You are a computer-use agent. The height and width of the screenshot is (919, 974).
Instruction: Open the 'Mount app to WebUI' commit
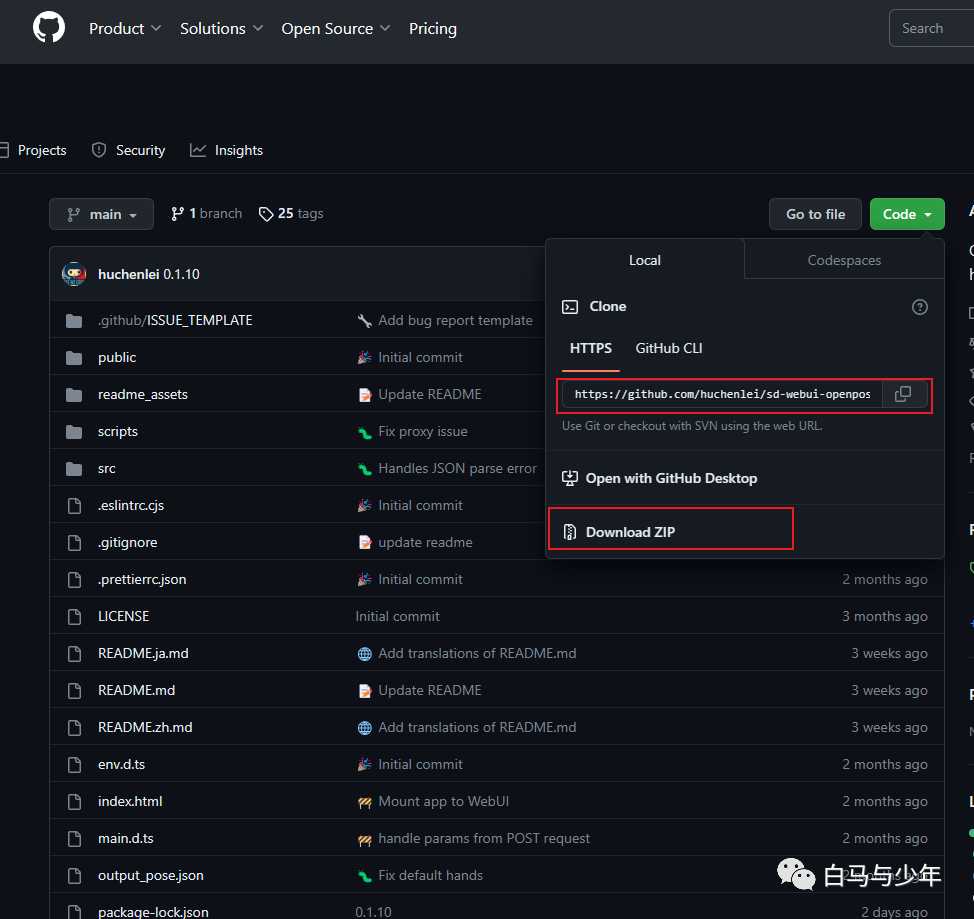[444, 802]
